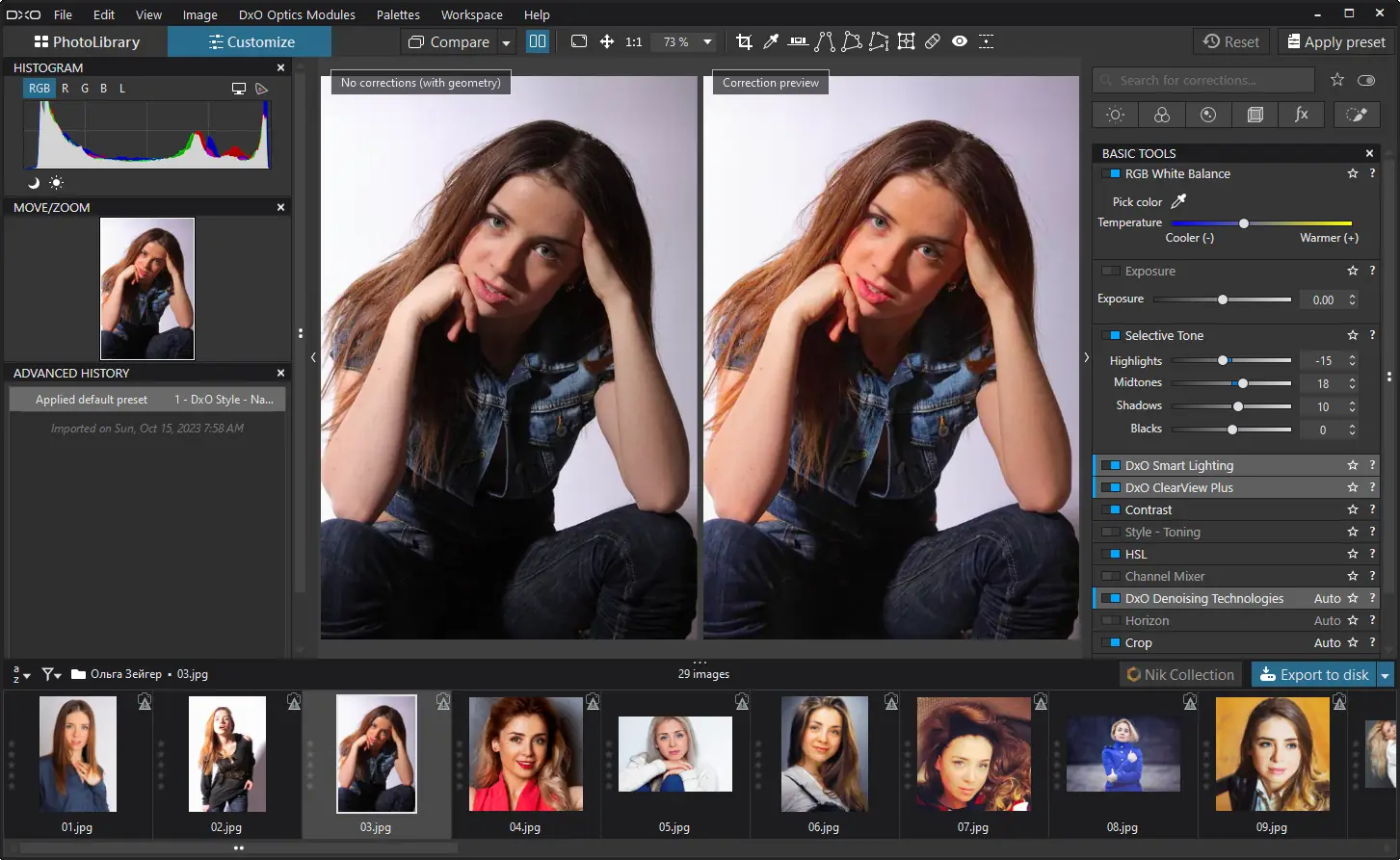This screenshot has height=860, width=1400.
Task: Open the Nik Collection button
Action: point(1180,675)
